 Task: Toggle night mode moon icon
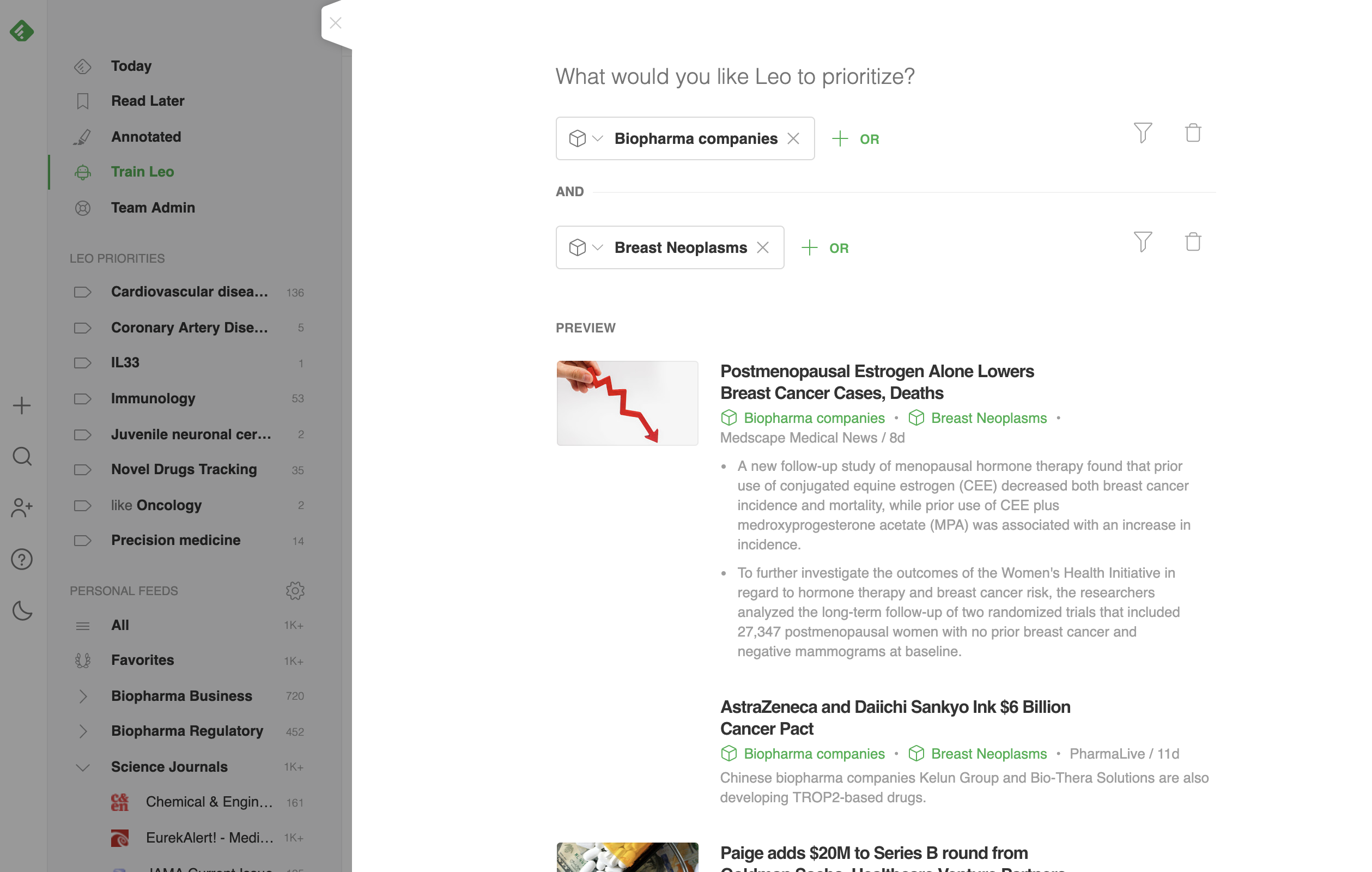tap(22, 610)
